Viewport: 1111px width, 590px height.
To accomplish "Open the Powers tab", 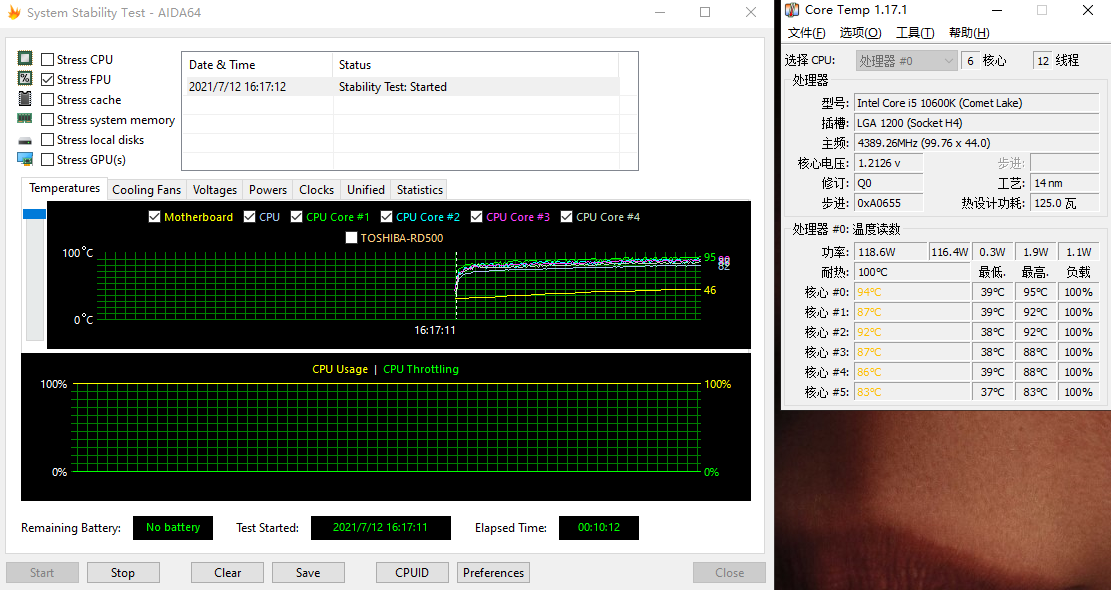I will pyautogui.click(x=268, y=190).
